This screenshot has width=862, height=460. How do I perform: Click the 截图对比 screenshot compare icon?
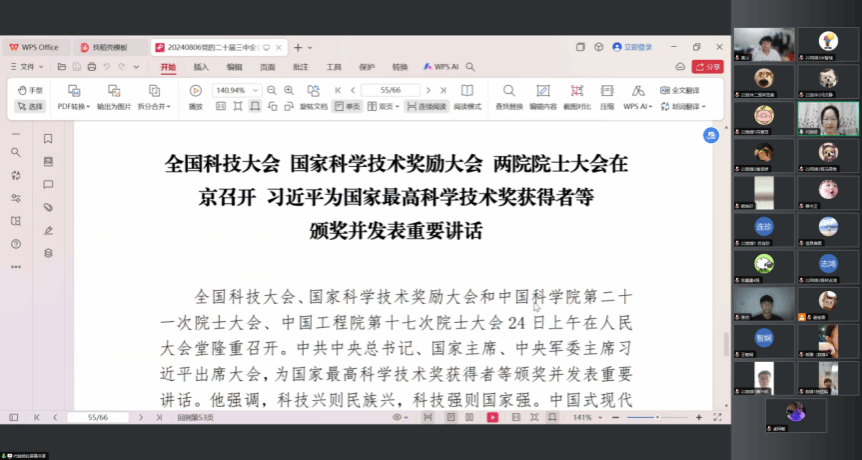(x=577, y=98)
